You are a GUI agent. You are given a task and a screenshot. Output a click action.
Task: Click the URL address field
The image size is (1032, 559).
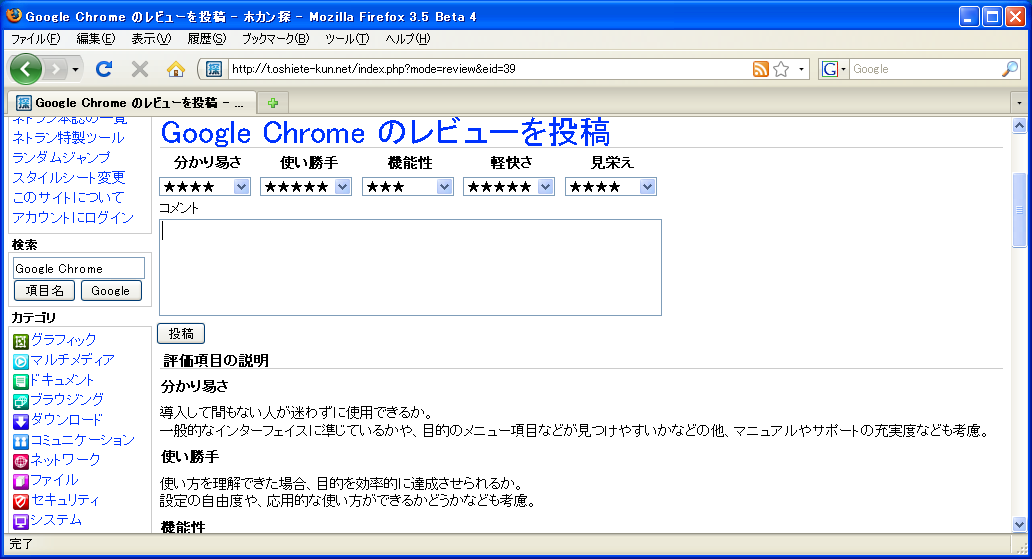489,69
